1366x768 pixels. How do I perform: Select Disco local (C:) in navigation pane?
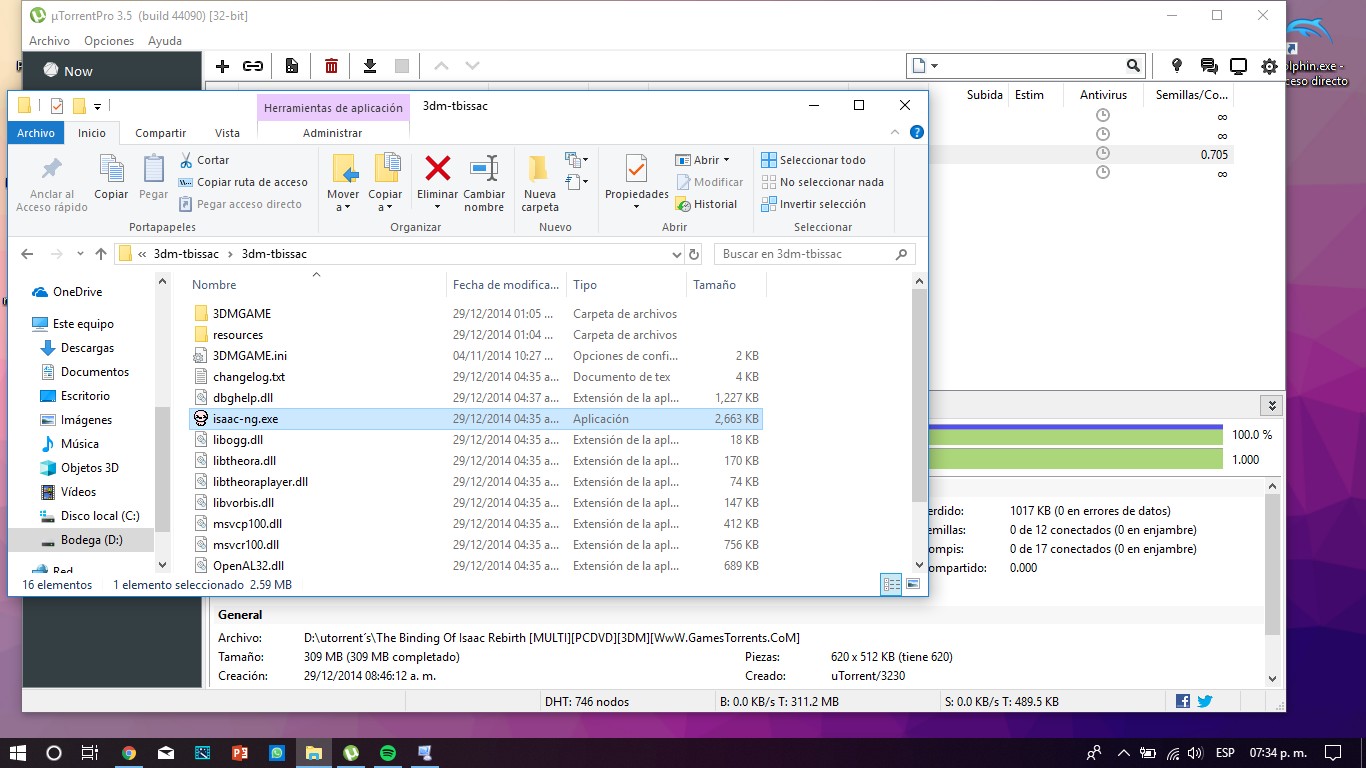[100, 516]
